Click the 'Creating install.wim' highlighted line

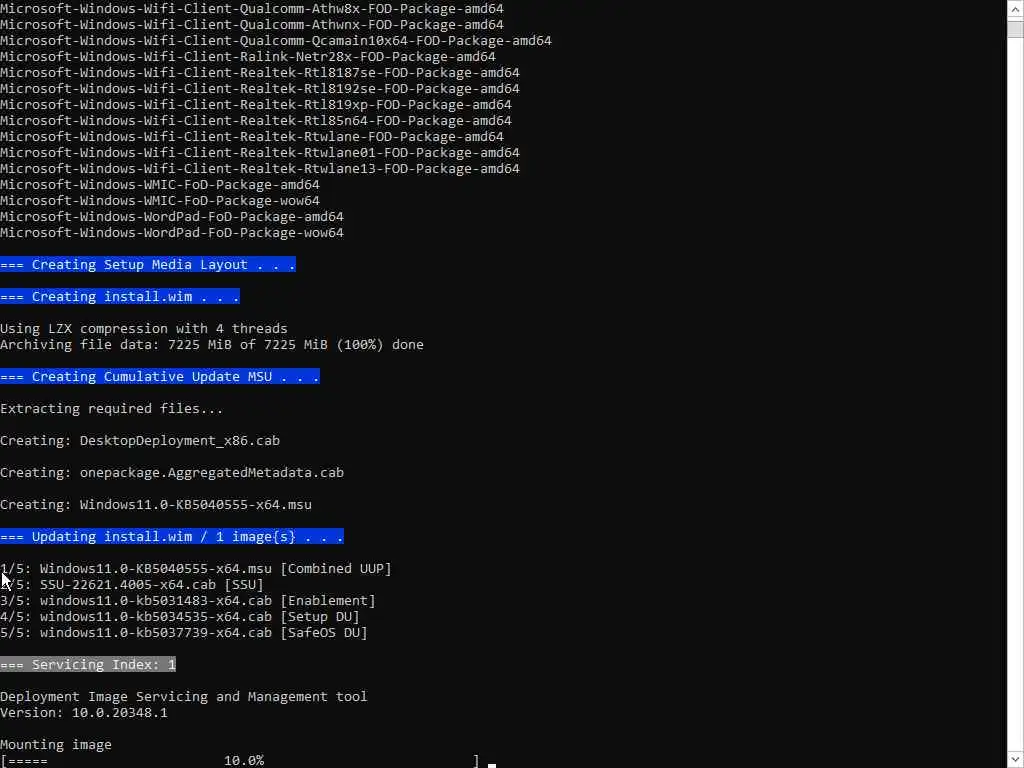coord(120,296)
